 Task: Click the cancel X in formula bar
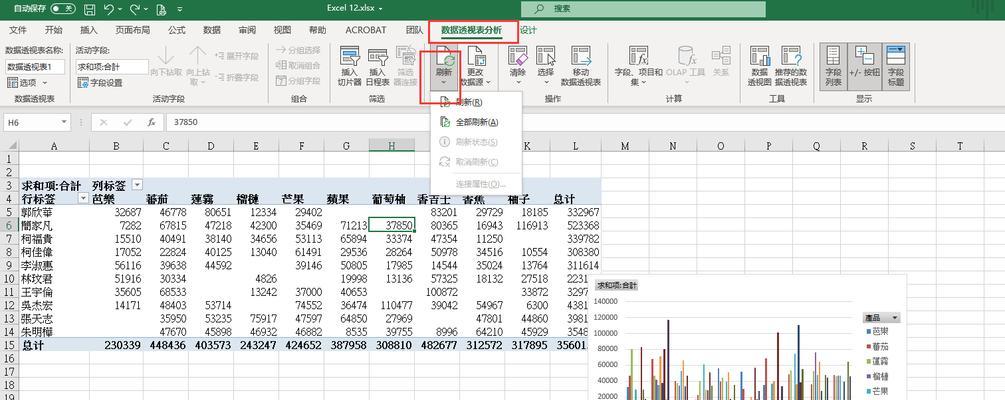click(104, 122)
